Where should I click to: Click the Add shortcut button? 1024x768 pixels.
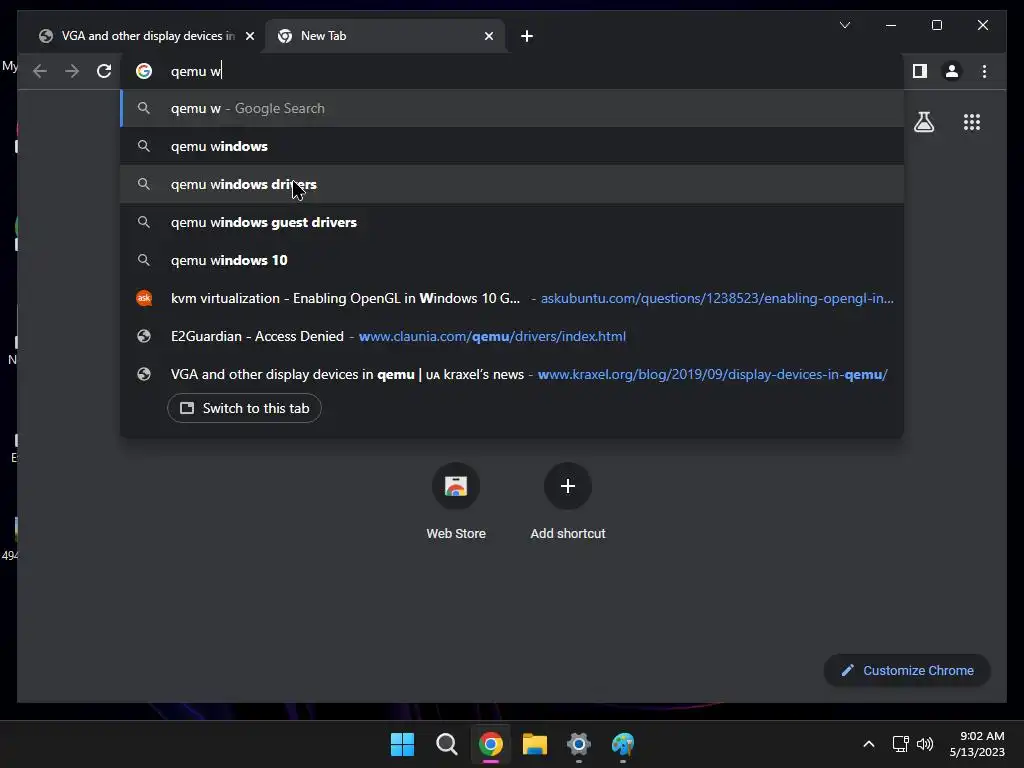(568, 501)
